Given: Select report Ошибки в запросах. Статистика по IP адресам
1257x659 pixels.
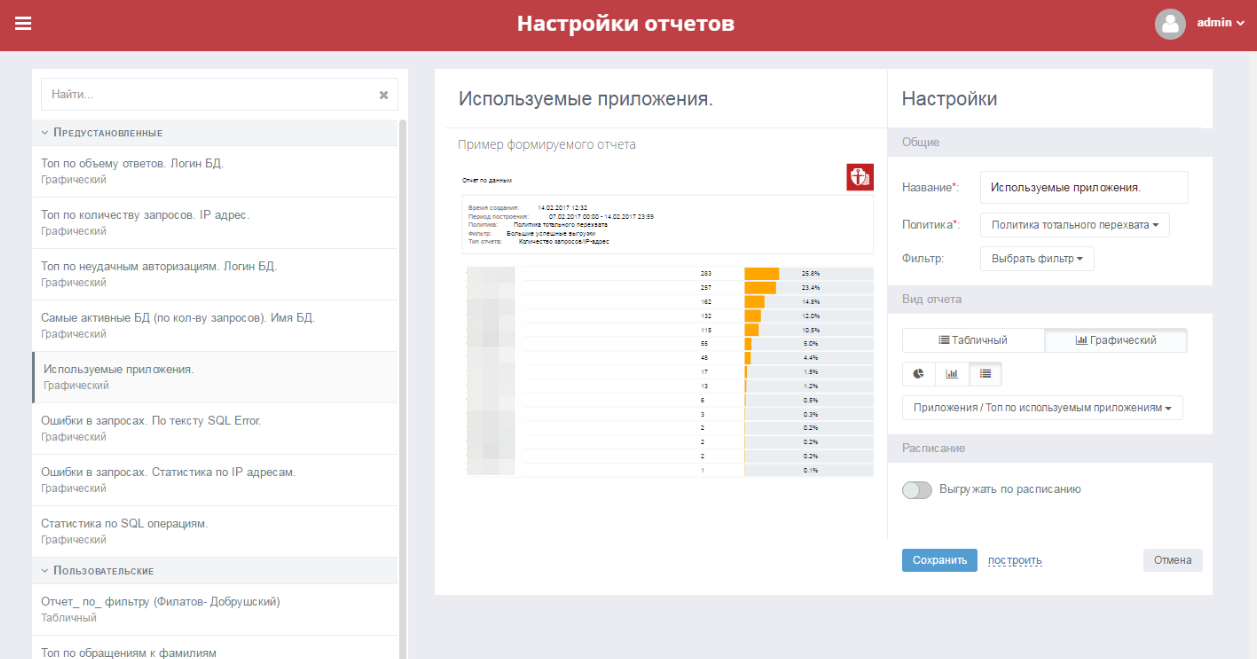Looking at the screenshot, I should 215,480.
